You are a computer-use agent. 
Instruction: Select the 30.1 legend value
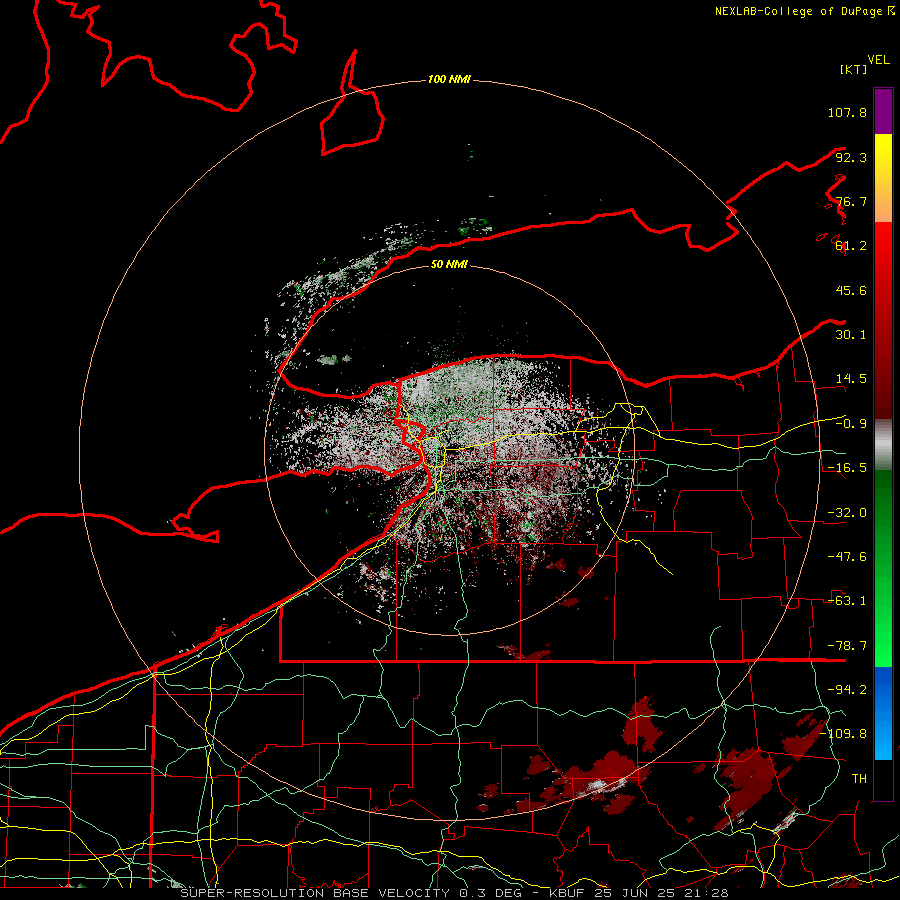[851, 335]
